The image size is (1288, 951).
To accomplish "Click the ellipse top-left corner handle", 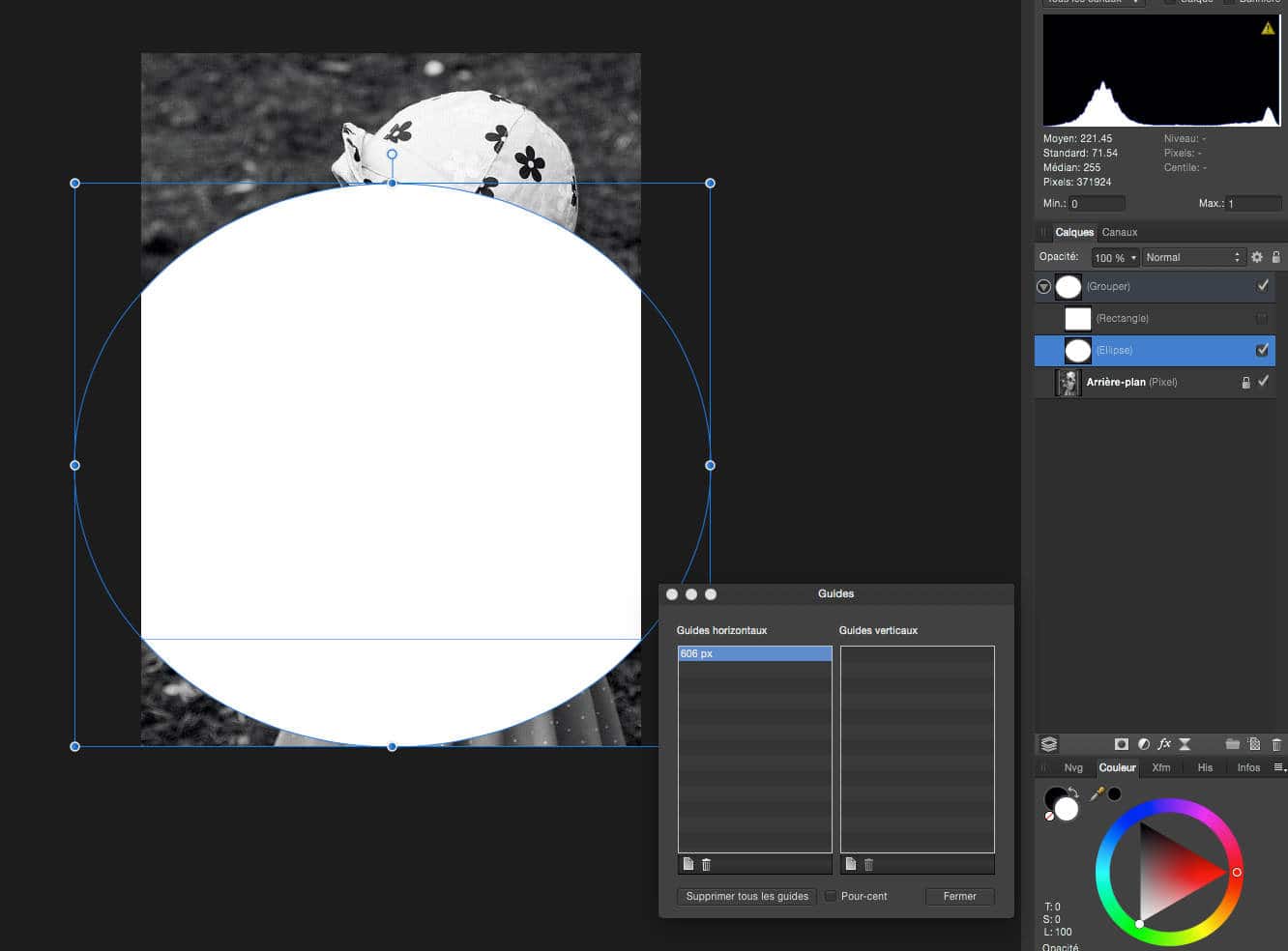I will pyautogui.click(x=75, y=183).
